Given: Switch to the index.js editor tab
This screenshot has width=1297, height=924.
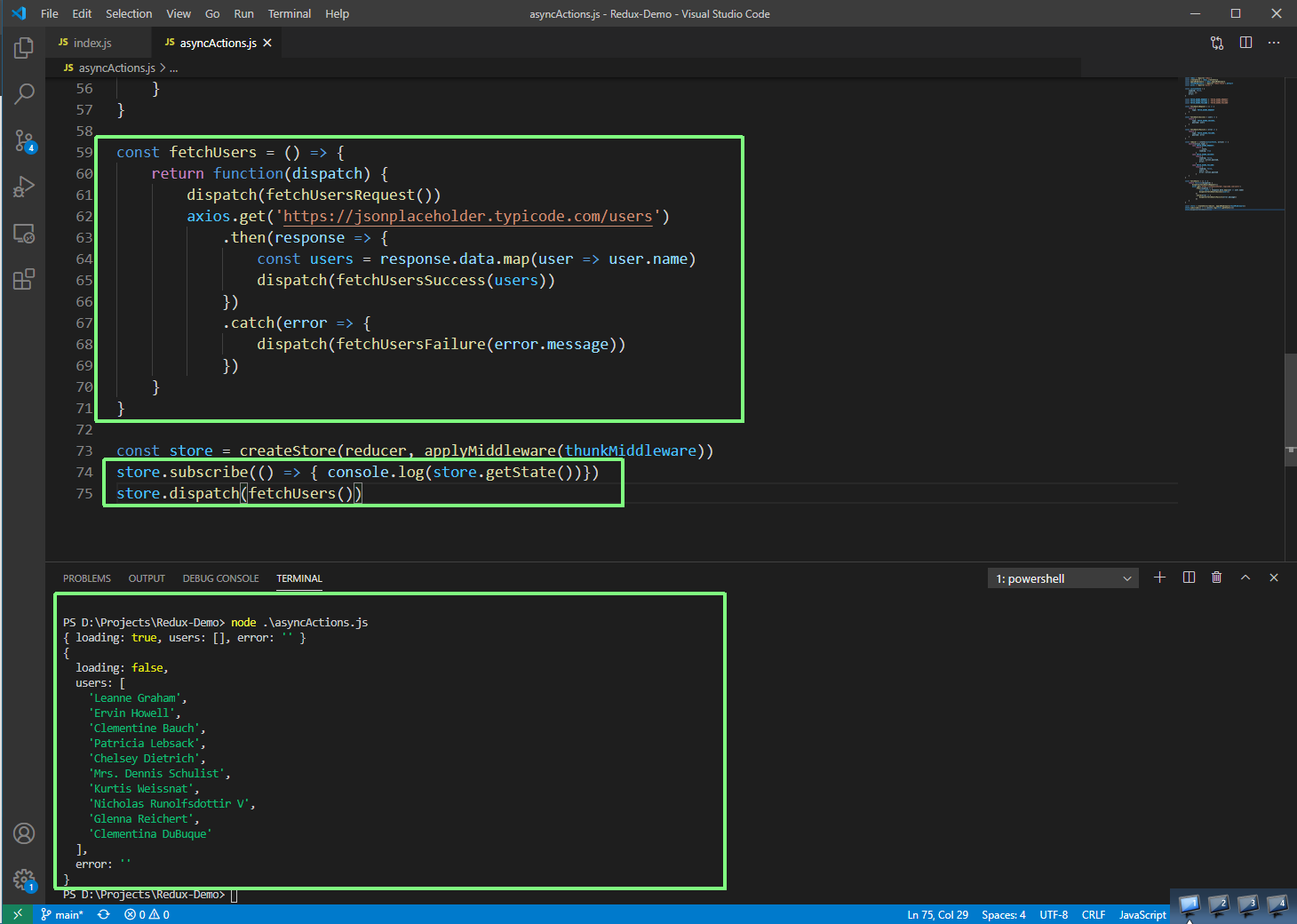Looking at the screenshot, I should 99,43.
